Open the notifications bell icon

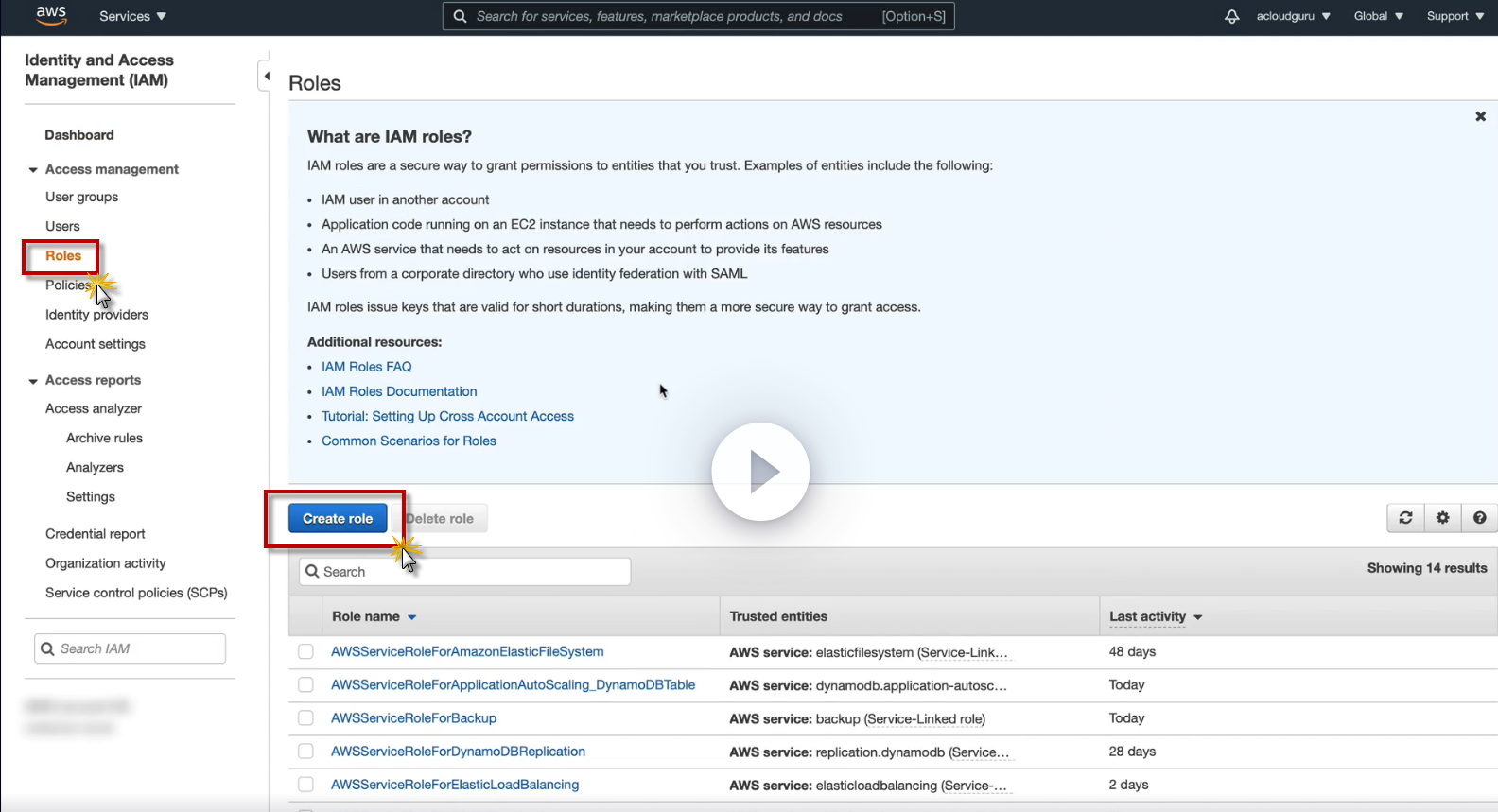[1231, 16]
